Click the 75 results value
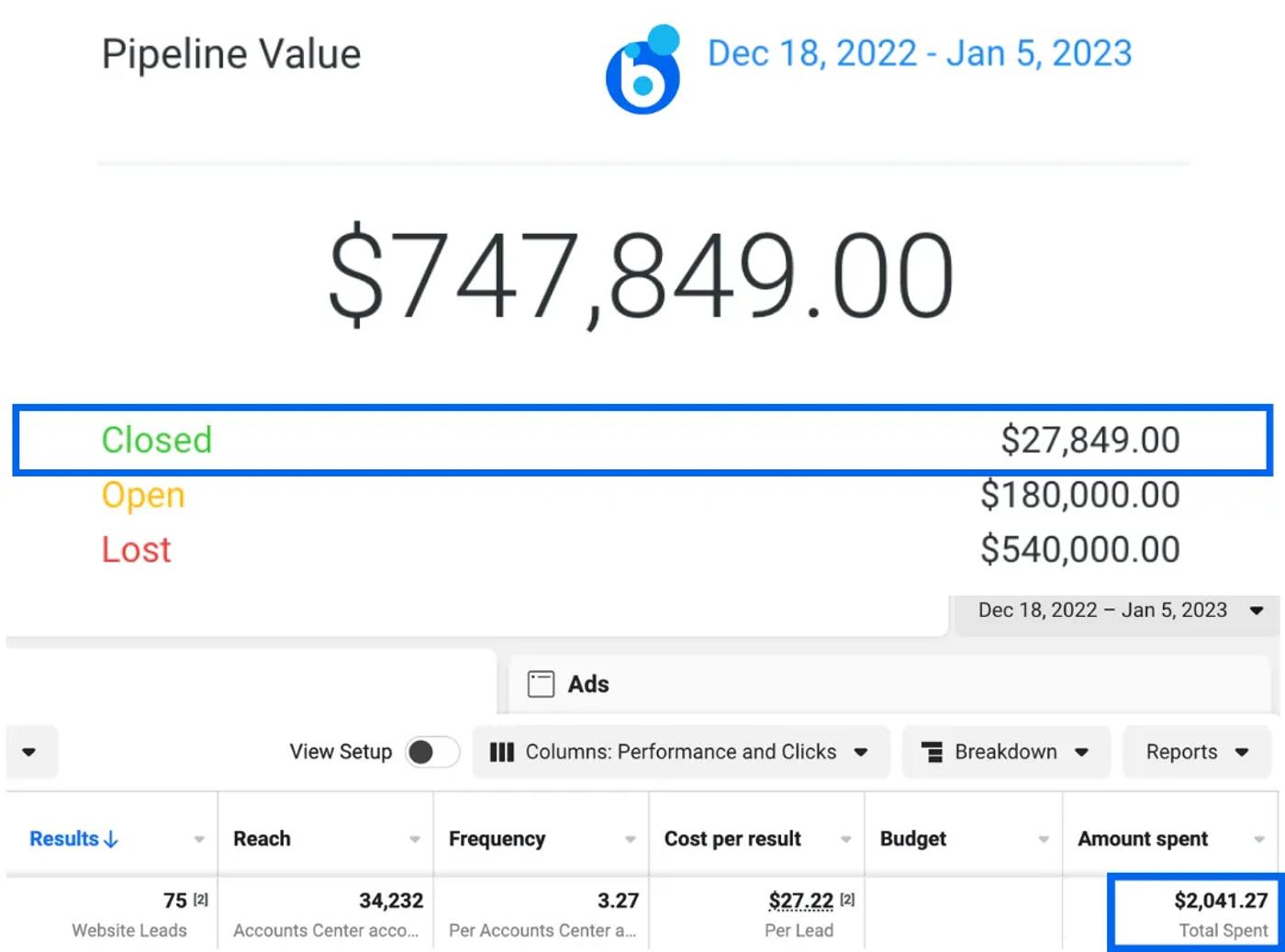1285x952 pixels. [175, 901]
